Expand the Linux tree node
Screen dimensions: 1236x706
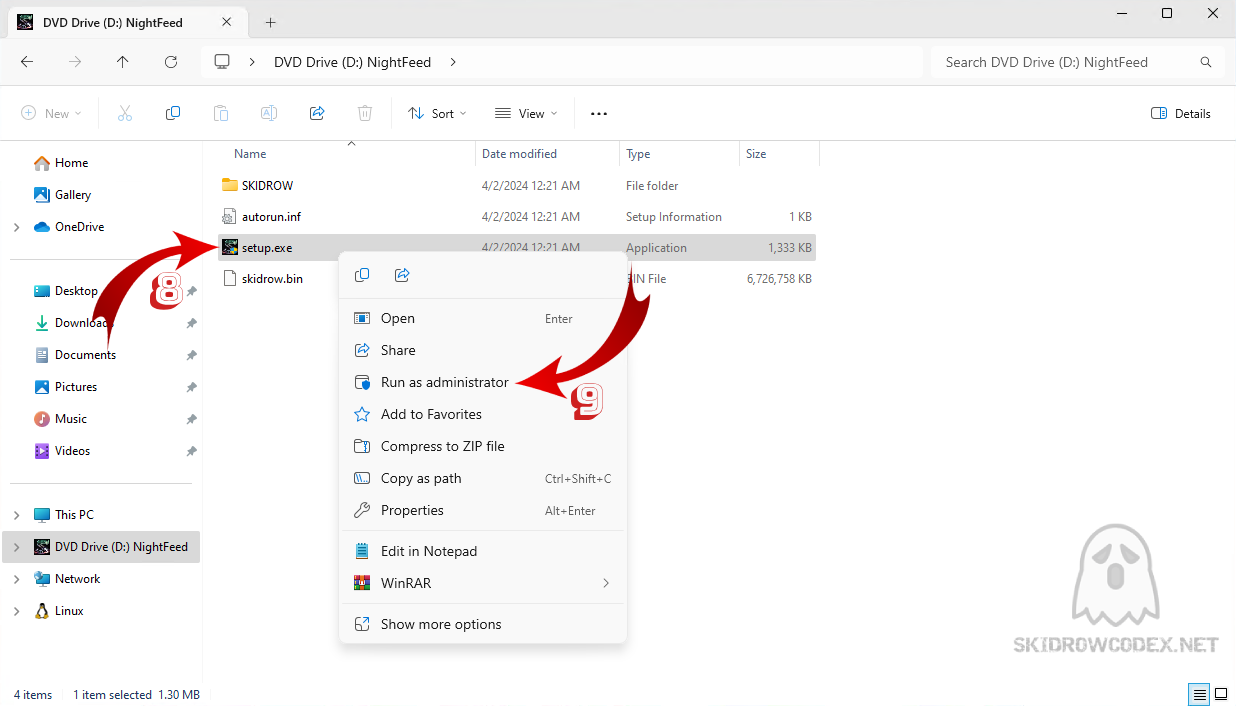16,611
